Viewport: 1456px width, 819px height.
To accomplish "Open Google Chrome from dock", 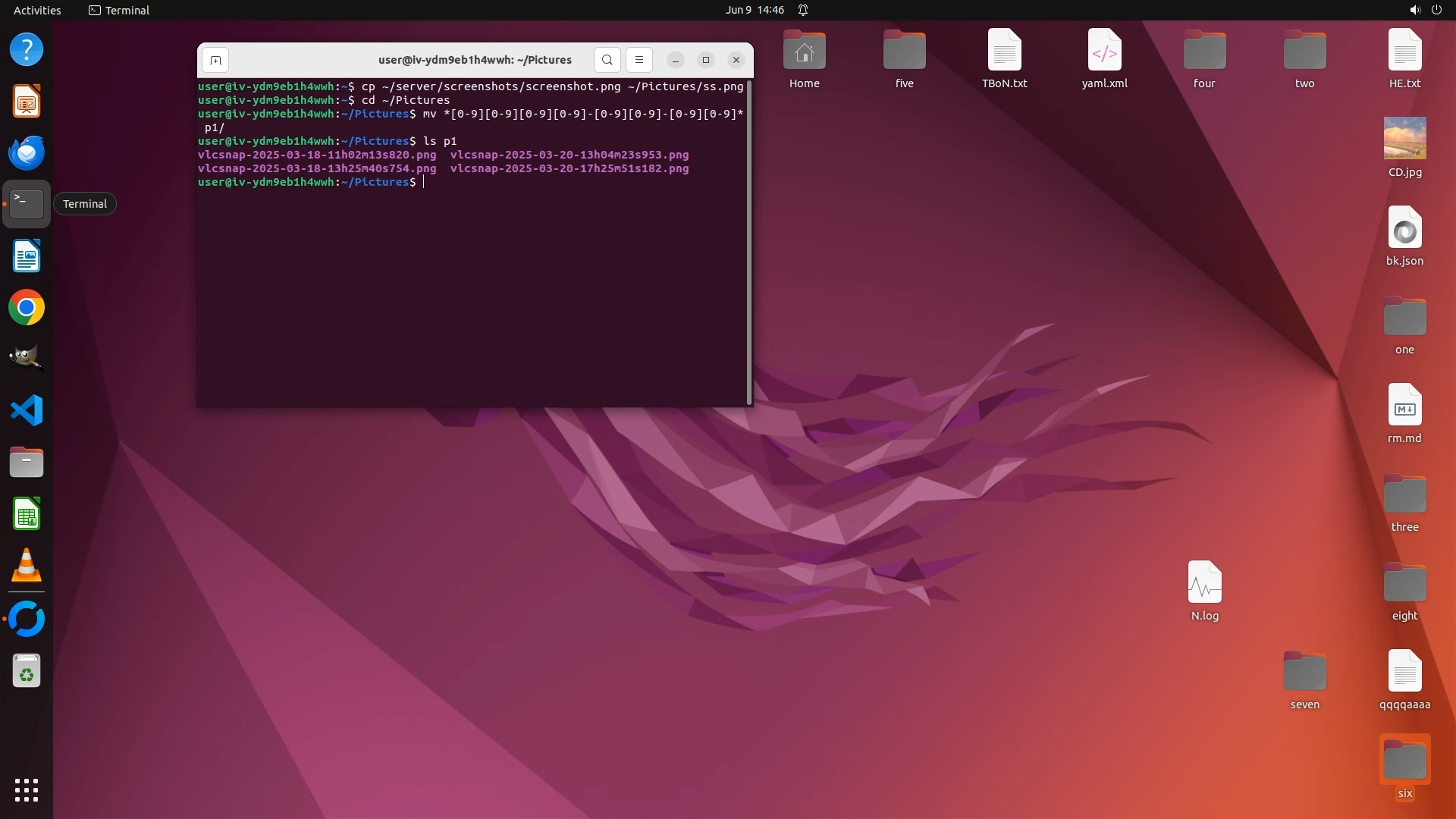I will 27,308.
